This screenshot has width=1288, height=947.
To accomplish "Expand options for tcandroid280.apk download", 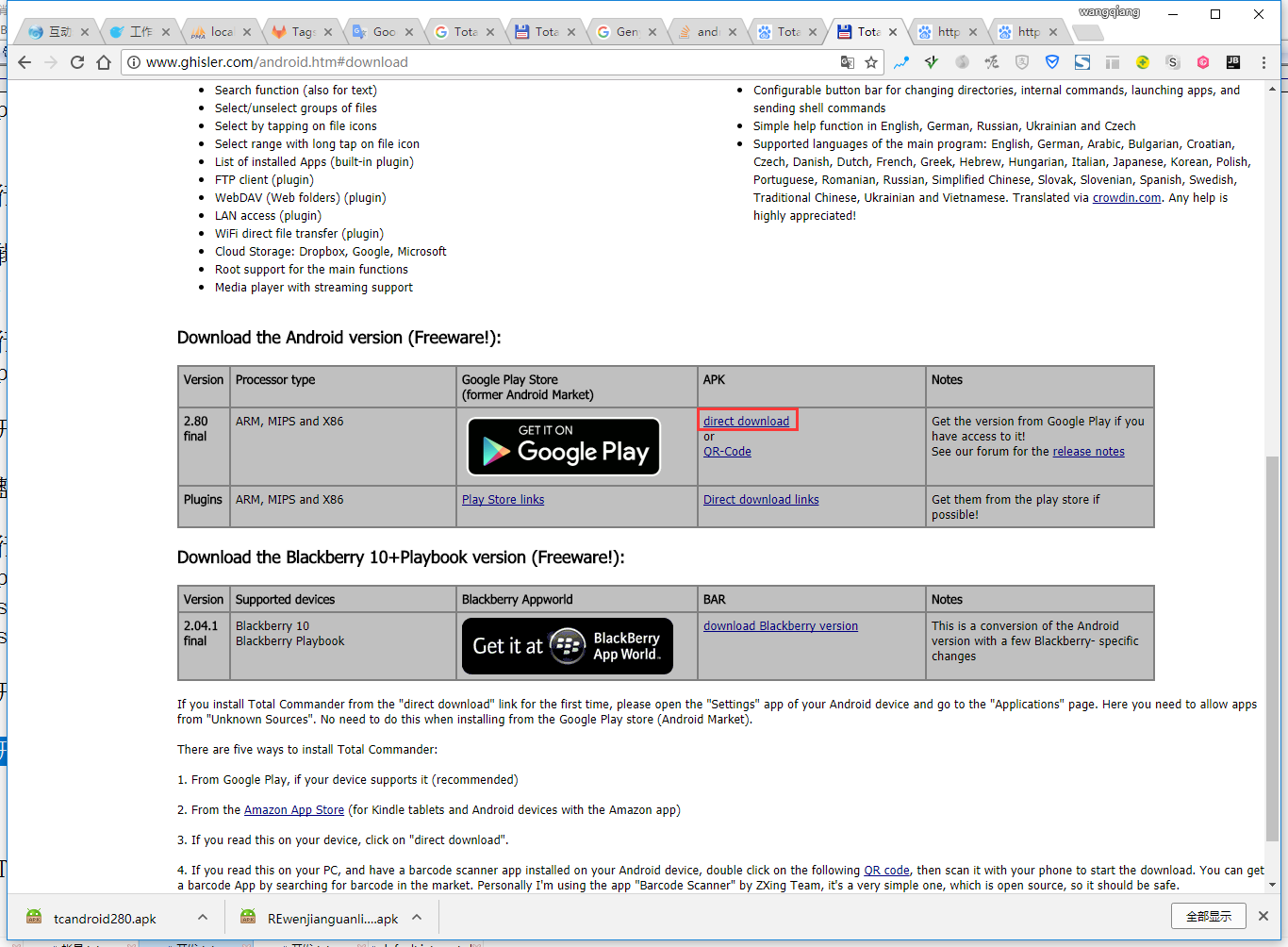I will 203,917.
